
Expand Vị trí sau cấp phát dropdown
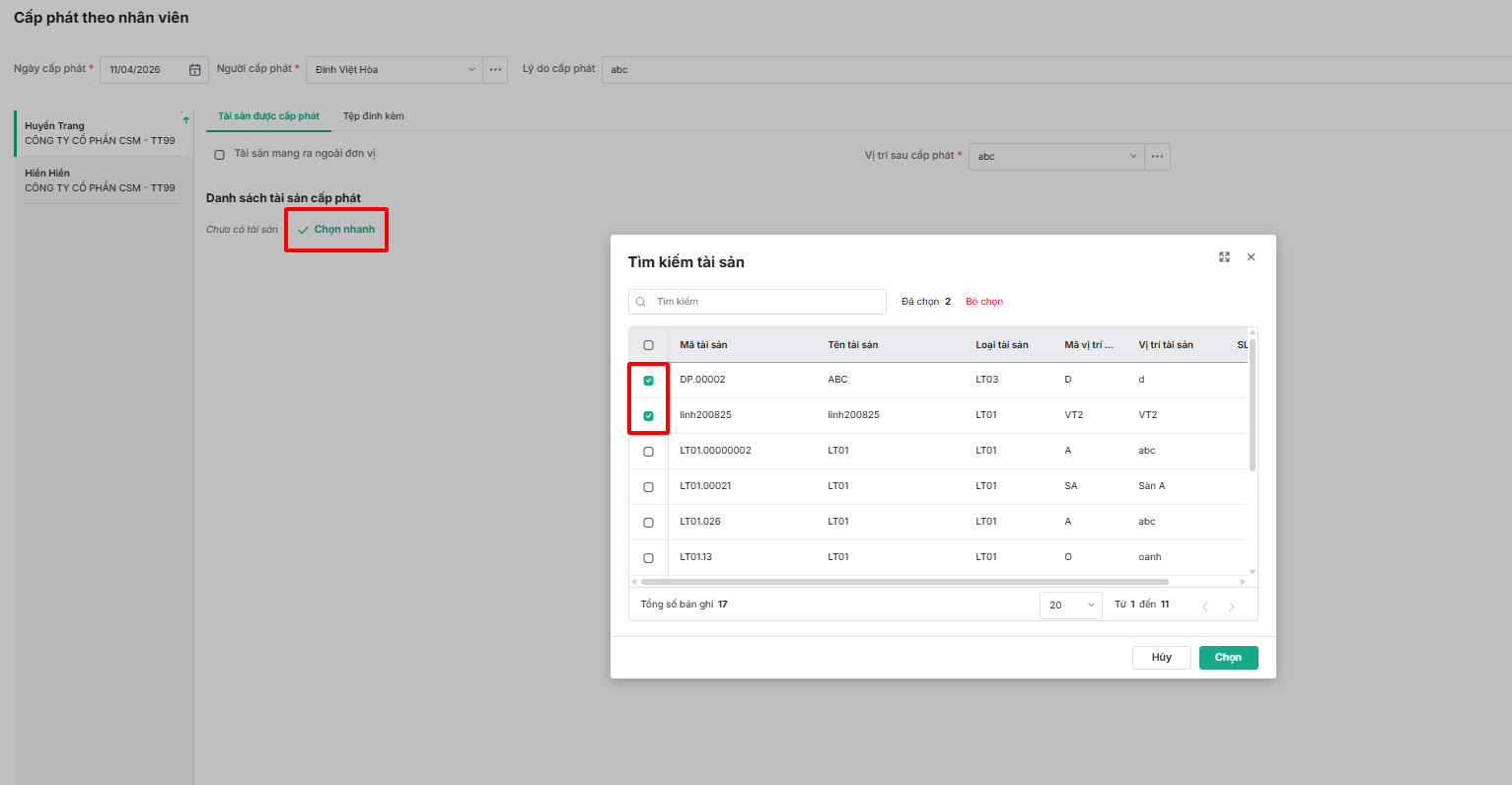pos(1056,157)
